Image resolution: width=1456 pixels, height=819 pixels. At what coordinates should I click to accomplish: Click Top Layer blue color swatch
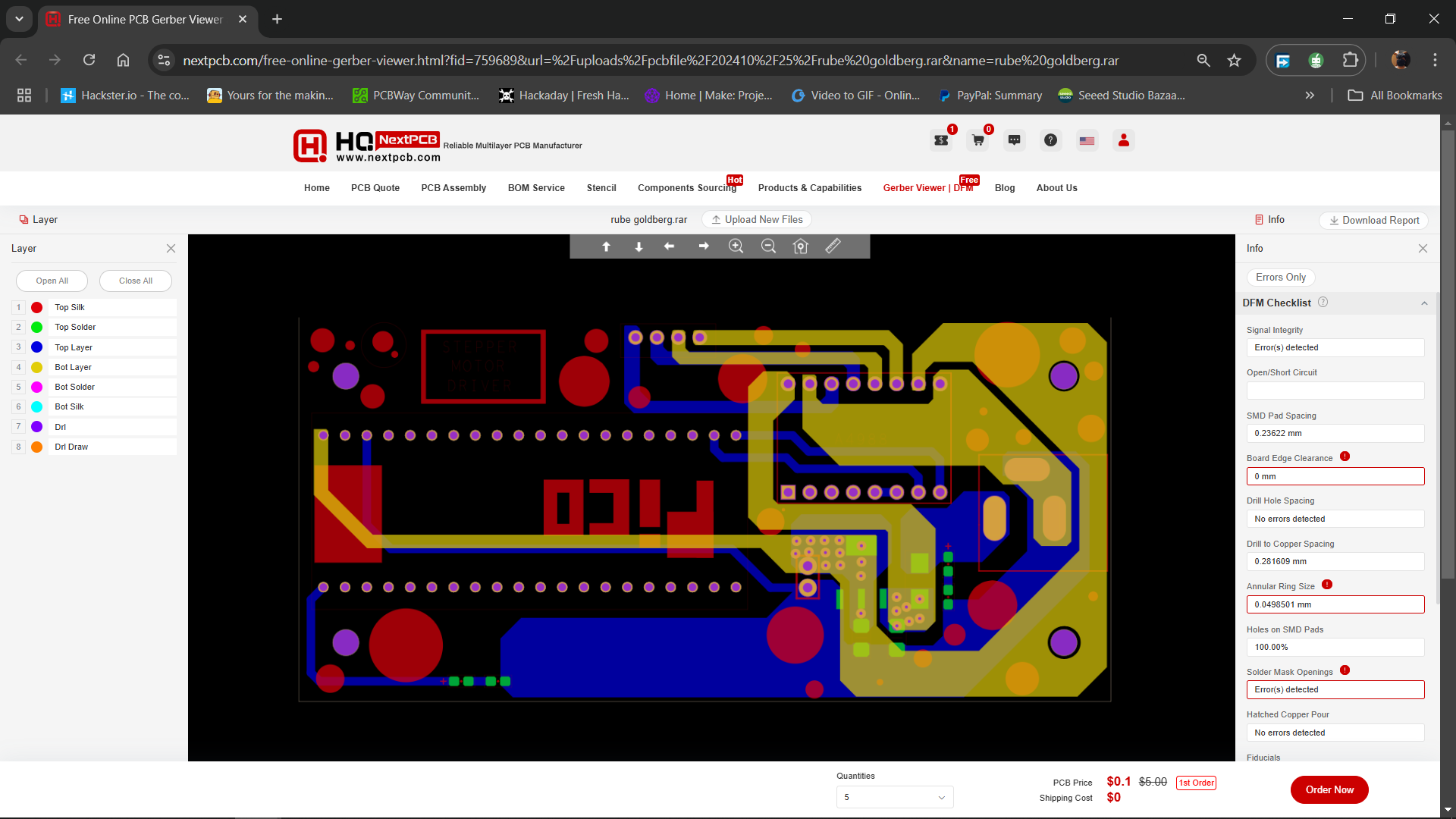(36, 347)
